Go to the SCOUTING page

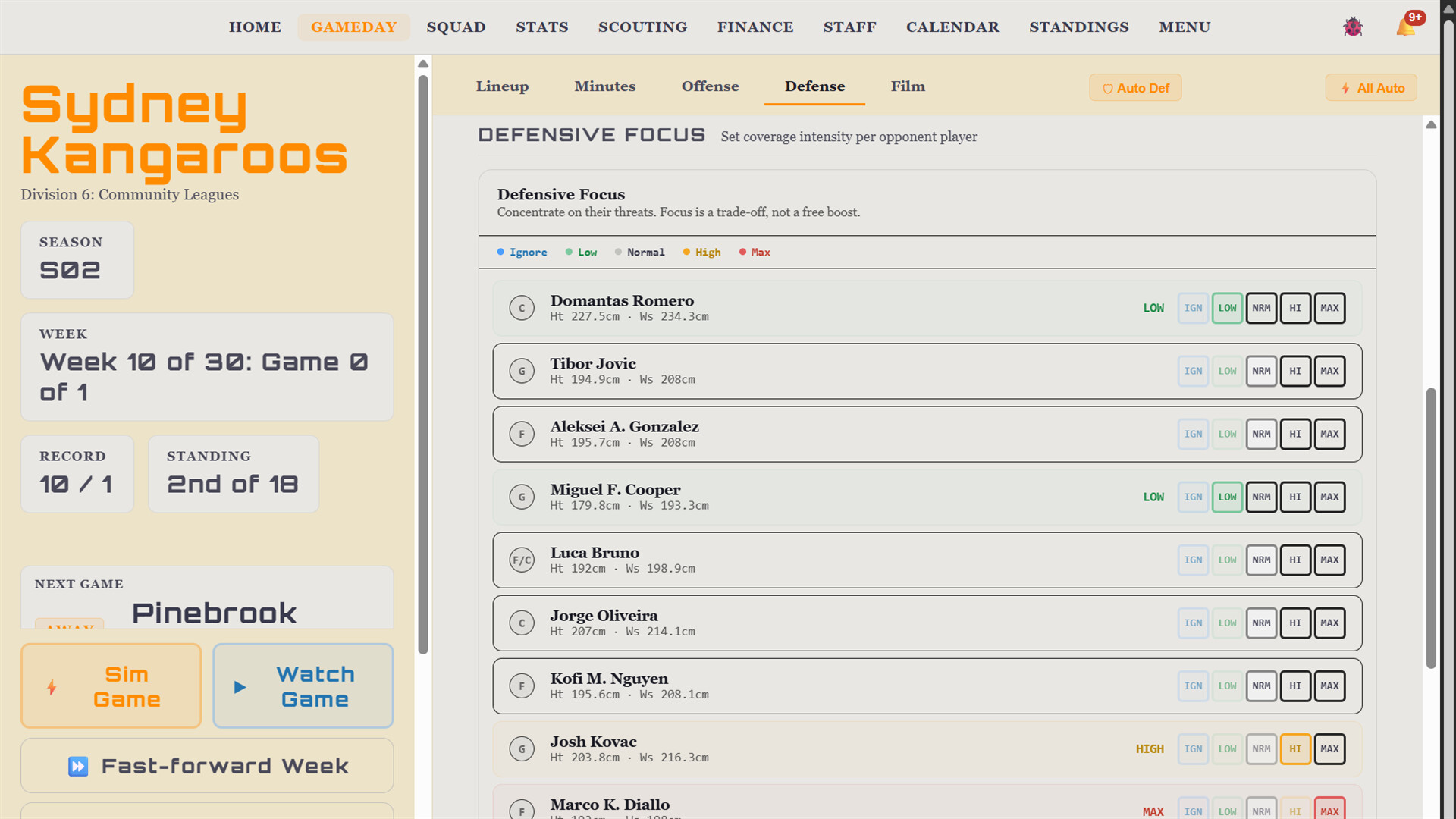click(x=642, y=27)
